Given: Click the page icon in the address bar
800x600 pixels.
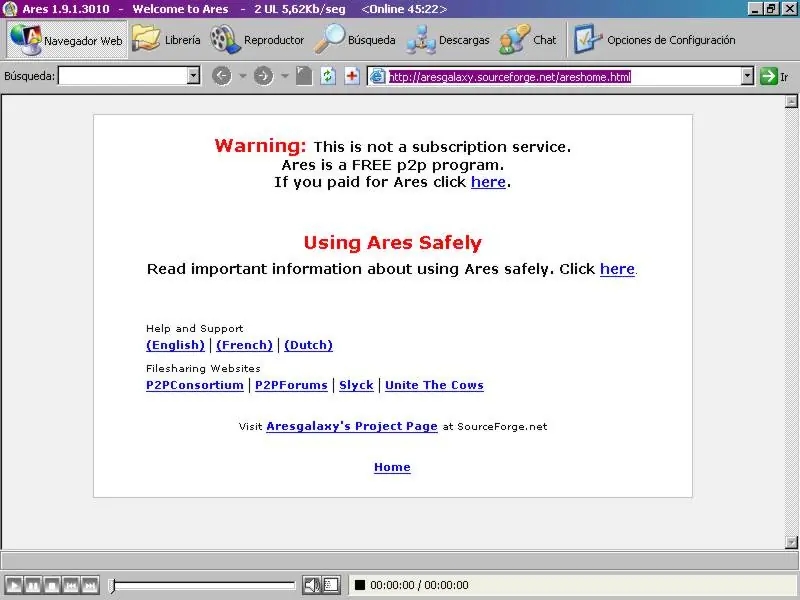Looking at the screenshot, I should [377, 77].
